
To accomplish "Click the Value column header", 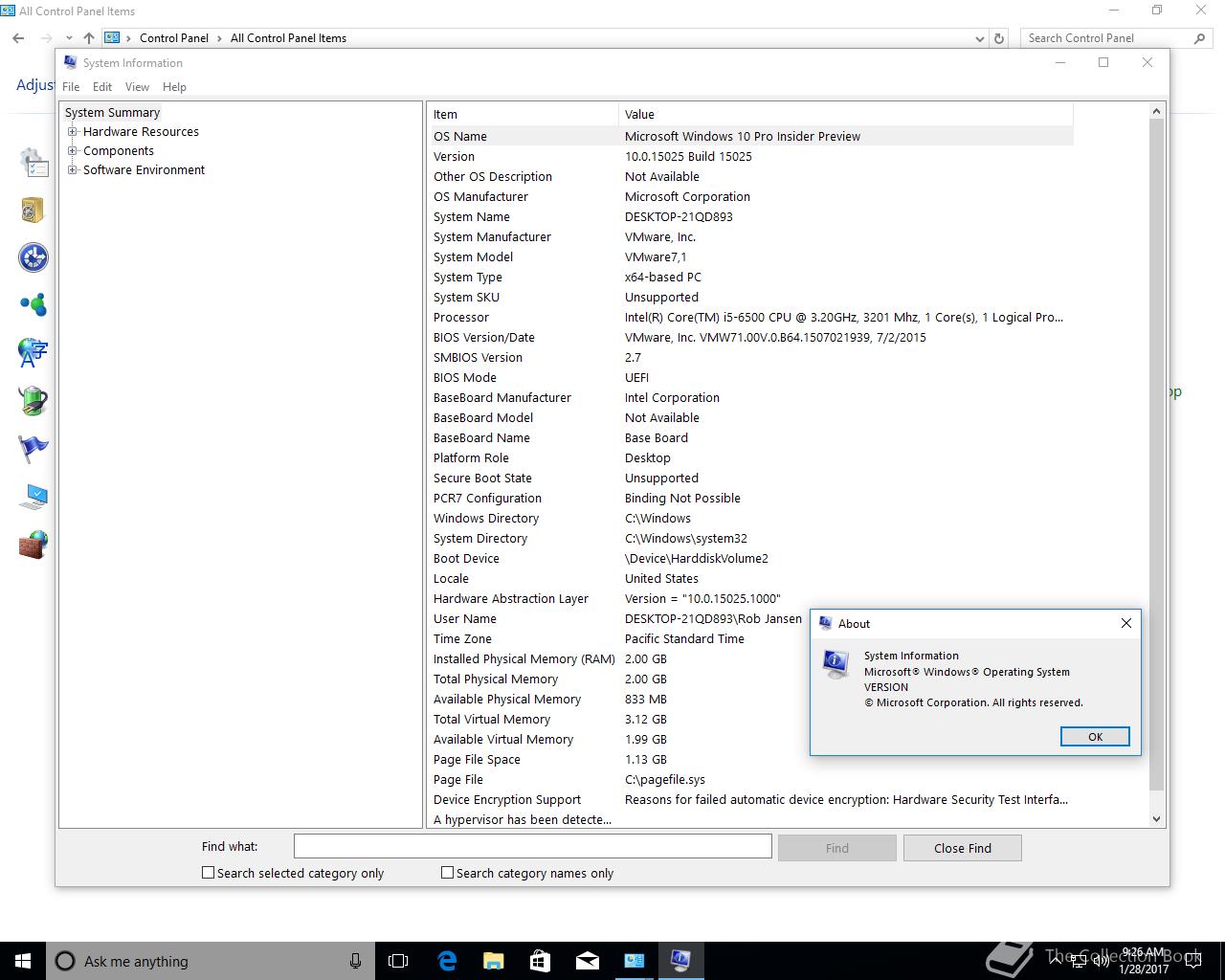I will (x=845, y=114).
